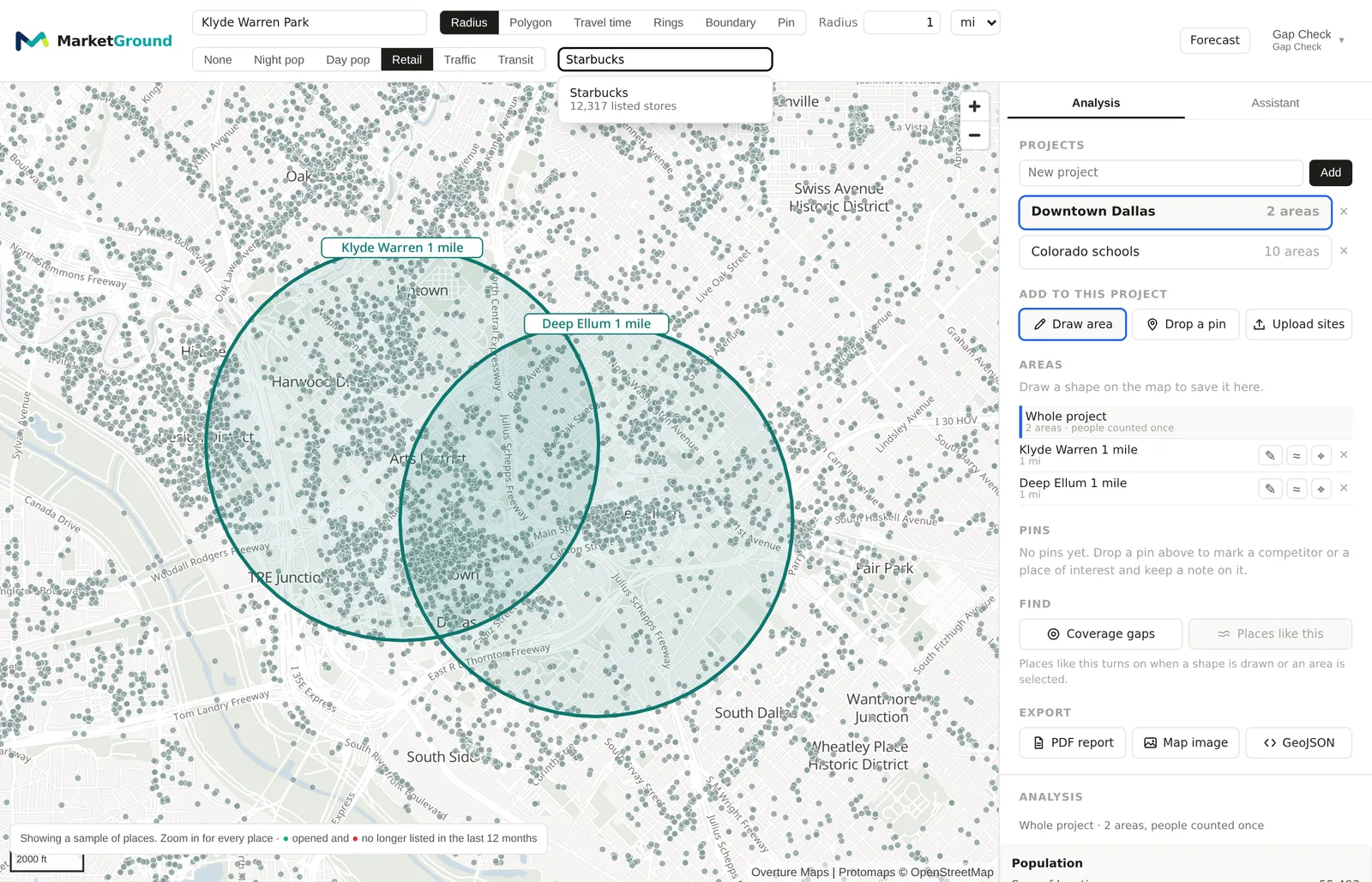Screen dimensions: 1372x882
Task: Locate Klyde Warren 1 mile on the map
Action: 1321,455
